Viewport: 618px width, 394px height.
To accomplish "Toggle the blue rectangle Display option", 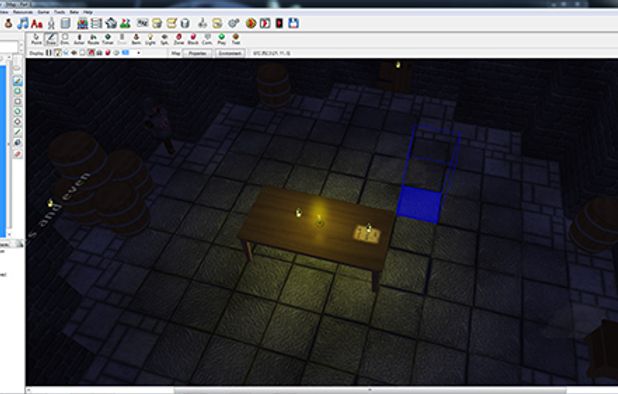I will point(126,53).
